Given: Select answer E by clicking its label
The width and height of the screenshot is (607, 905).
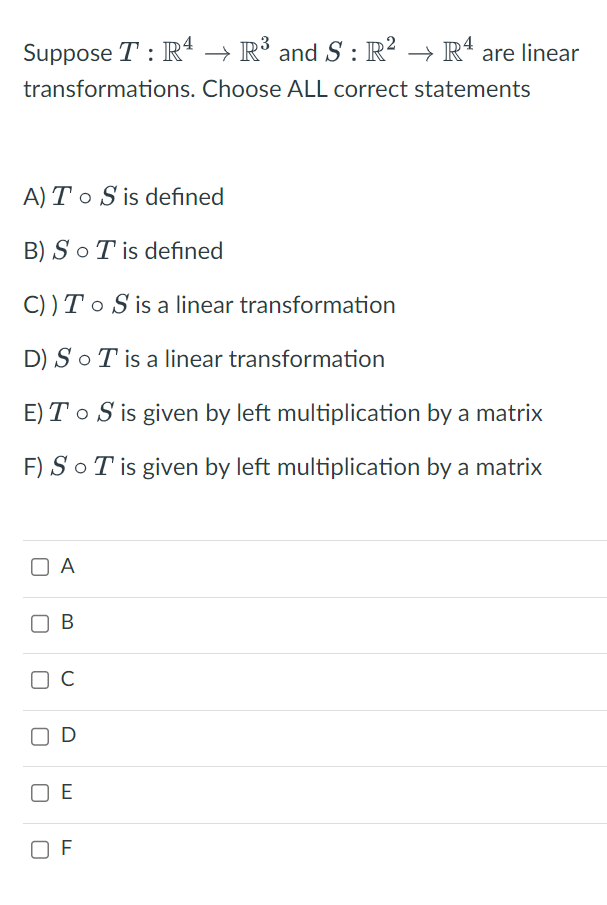Looking at the screenshot, I should (66, 792).
